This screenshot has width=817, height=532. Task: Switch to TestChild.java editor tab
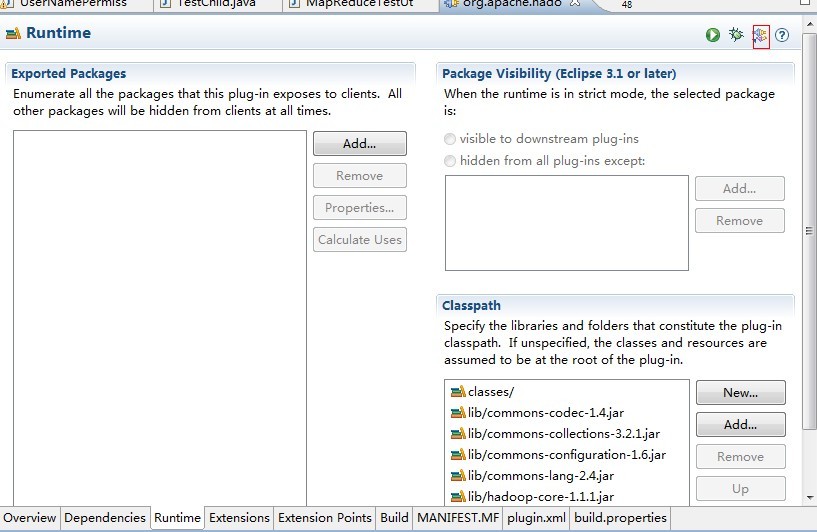[x=214, y=4]
